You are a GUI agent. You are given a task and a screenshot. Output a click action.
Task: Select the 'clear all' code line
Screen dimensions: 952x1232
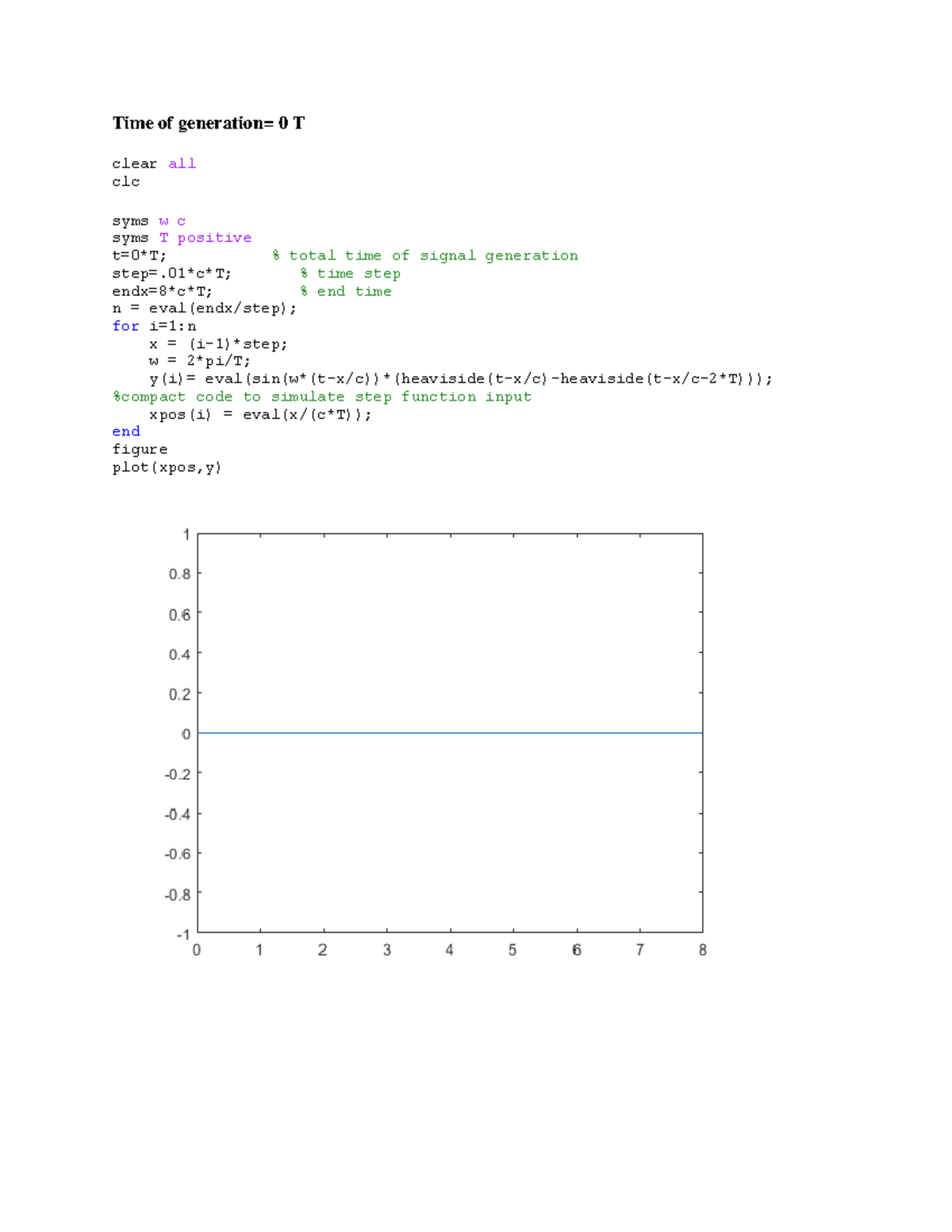coord(154,163)
